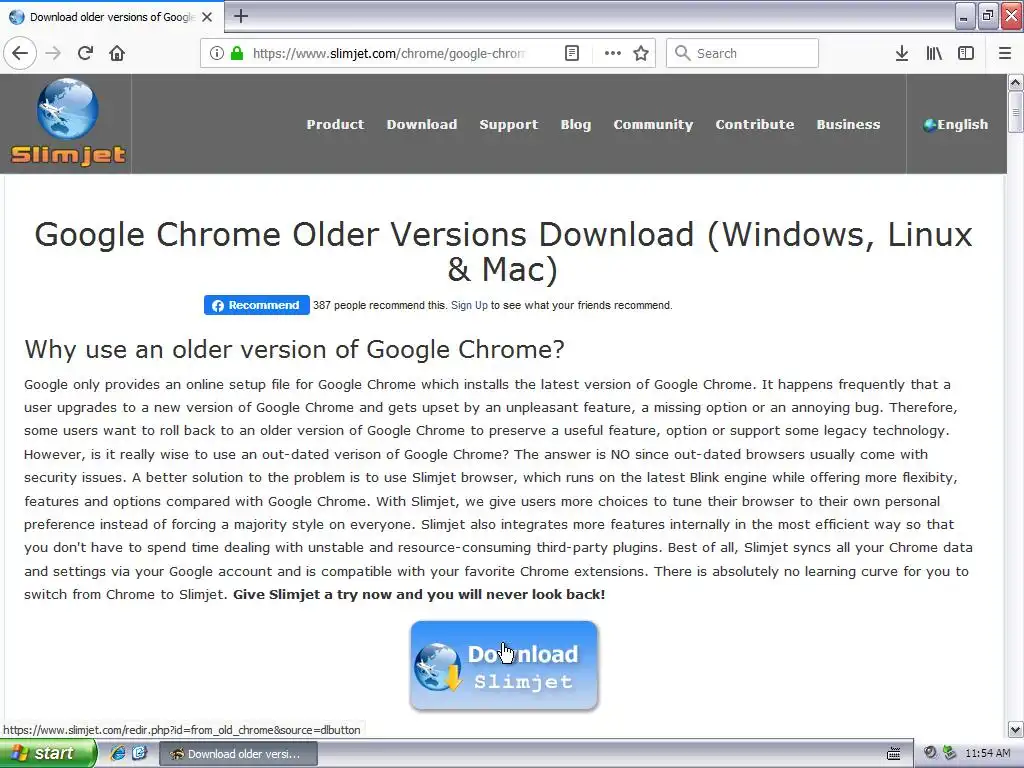This screenshot has width=1024, height=768.
Task: Open the Contribute menu
Action: point(754,124)
